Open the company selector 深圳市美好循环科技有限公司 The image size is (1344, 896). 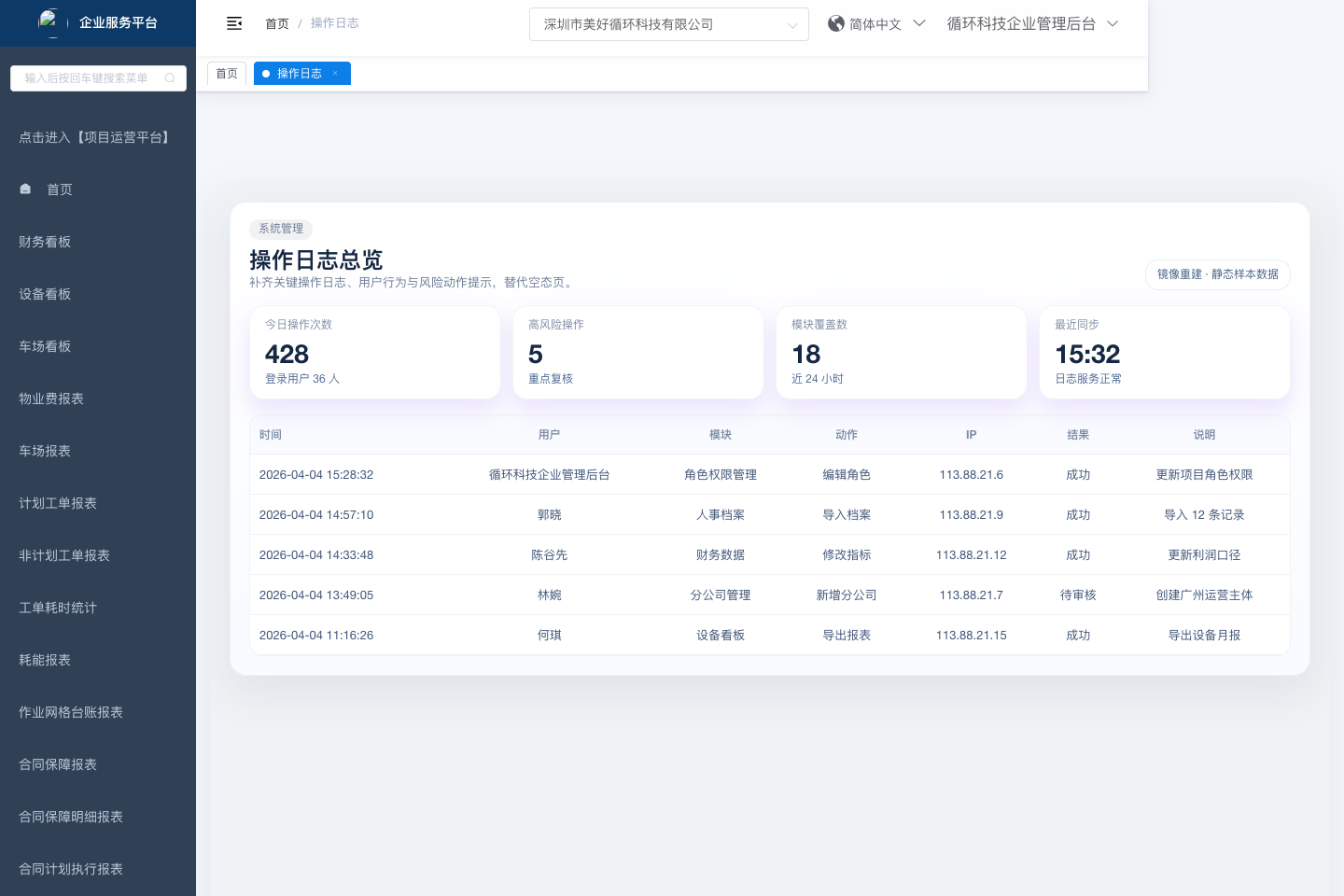click(x=668, y=24)
